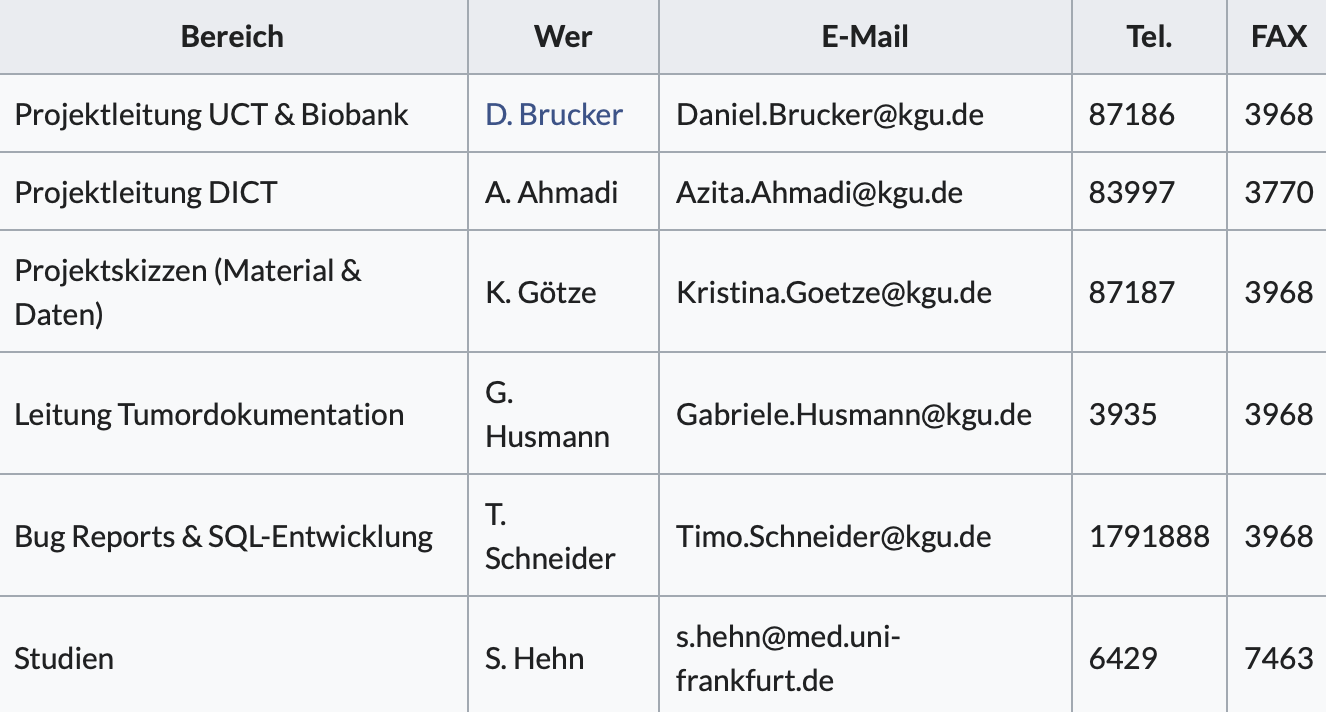Select telephone number 83997

pos(1132,192)
